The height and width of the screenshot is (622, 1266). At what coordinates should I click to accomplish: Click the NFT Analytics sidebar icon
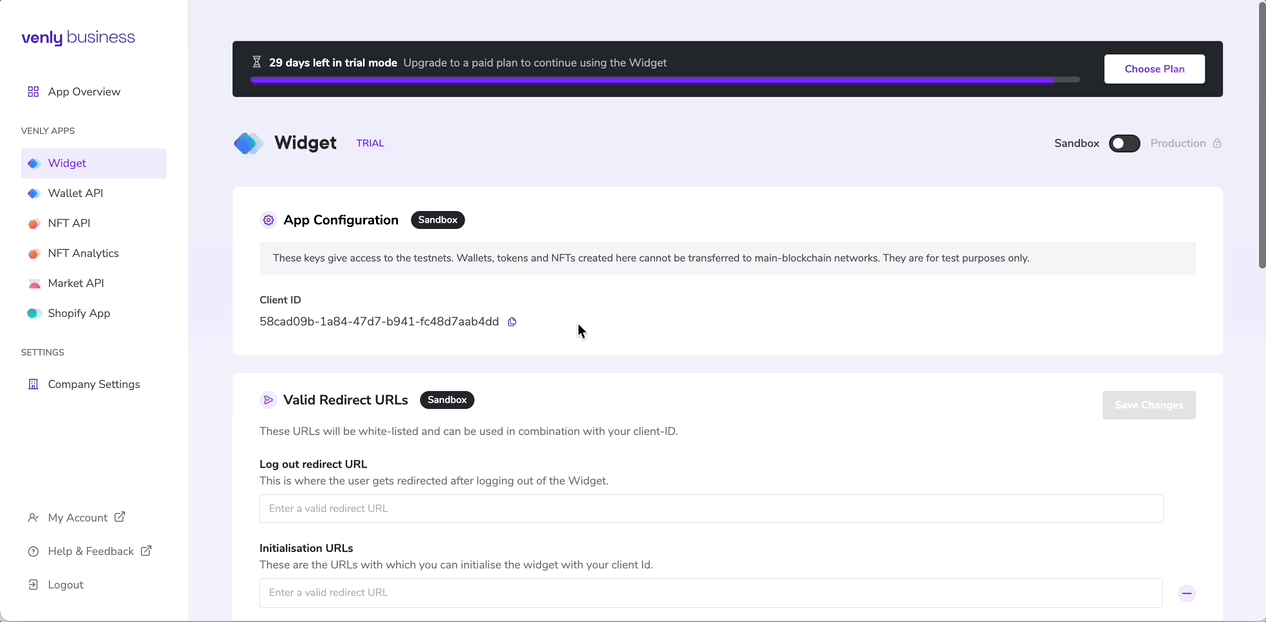pos(33,253)
